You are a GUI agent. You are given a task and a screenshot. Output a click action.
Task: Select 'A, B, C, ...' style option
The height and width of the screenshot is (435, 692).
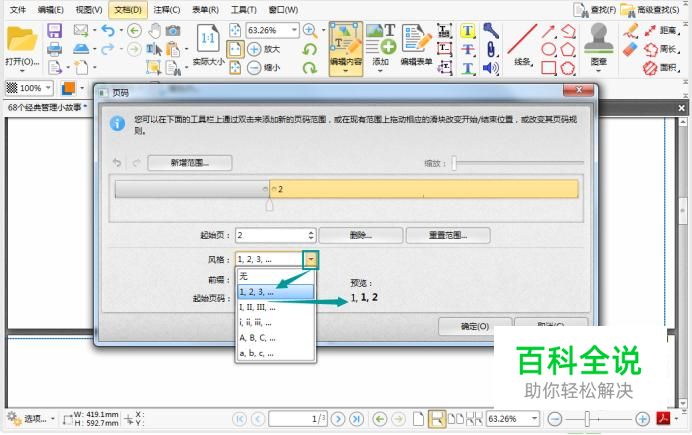275,338
